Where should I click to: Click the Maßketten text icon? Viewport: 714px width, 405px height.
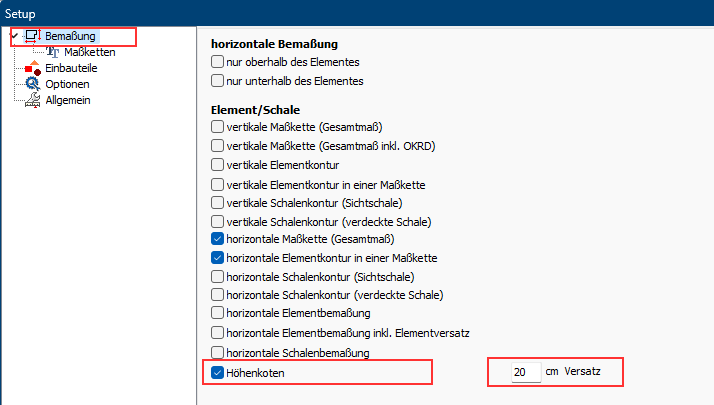point(53,52)
